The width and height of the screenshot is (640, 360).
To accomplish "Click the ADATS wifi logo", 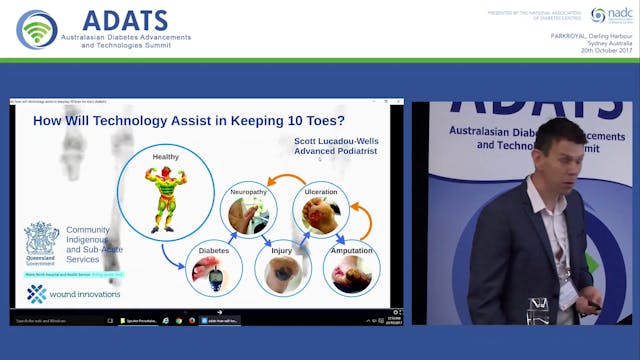I will click(x=37, y=30).
